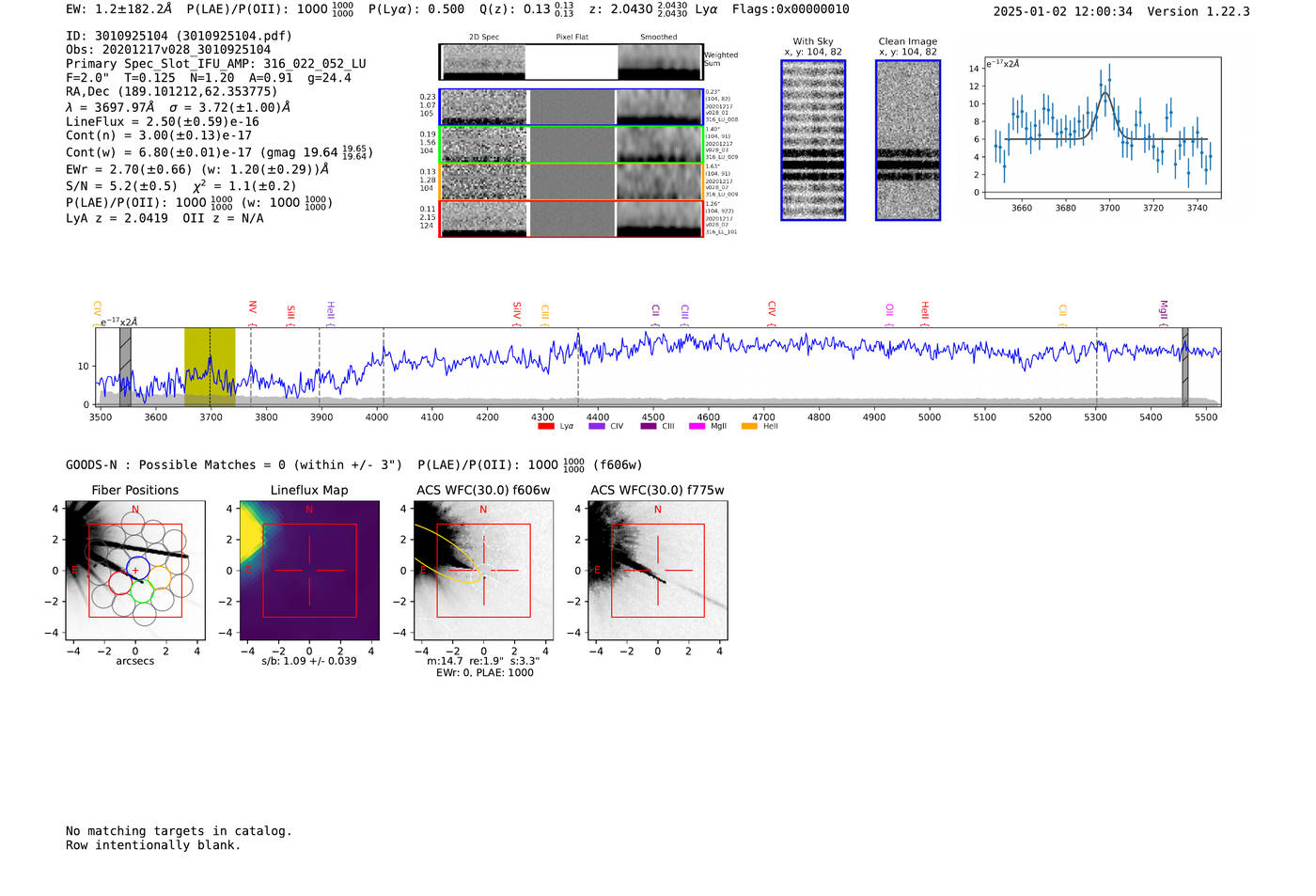The height and width of the screenshot is (896, 1316).
Task: Click the red HeII marker near 5000
Action: (x=925, y=311)
